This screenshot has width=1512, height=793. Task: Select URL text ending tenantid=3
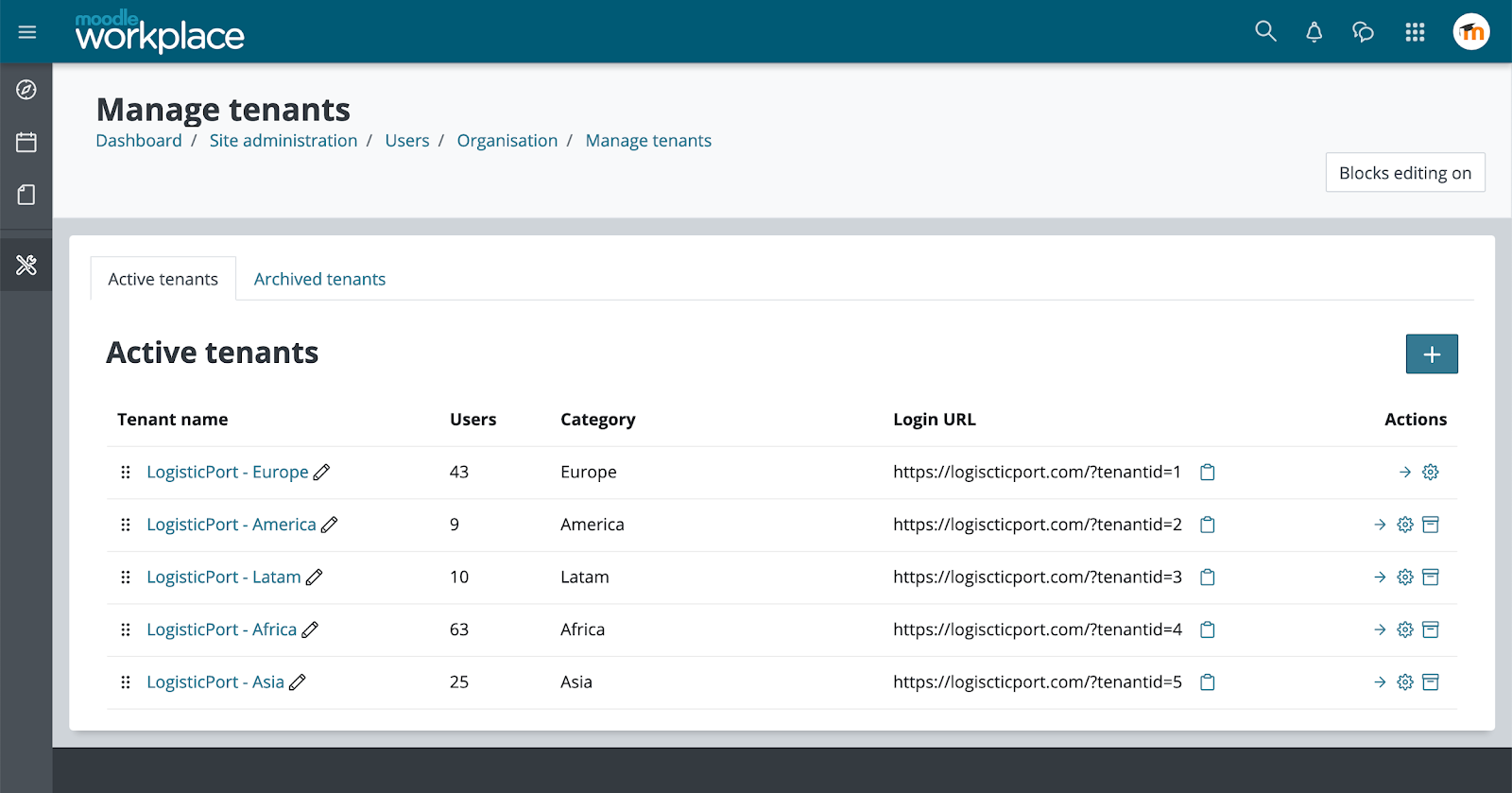(1038, 577)
